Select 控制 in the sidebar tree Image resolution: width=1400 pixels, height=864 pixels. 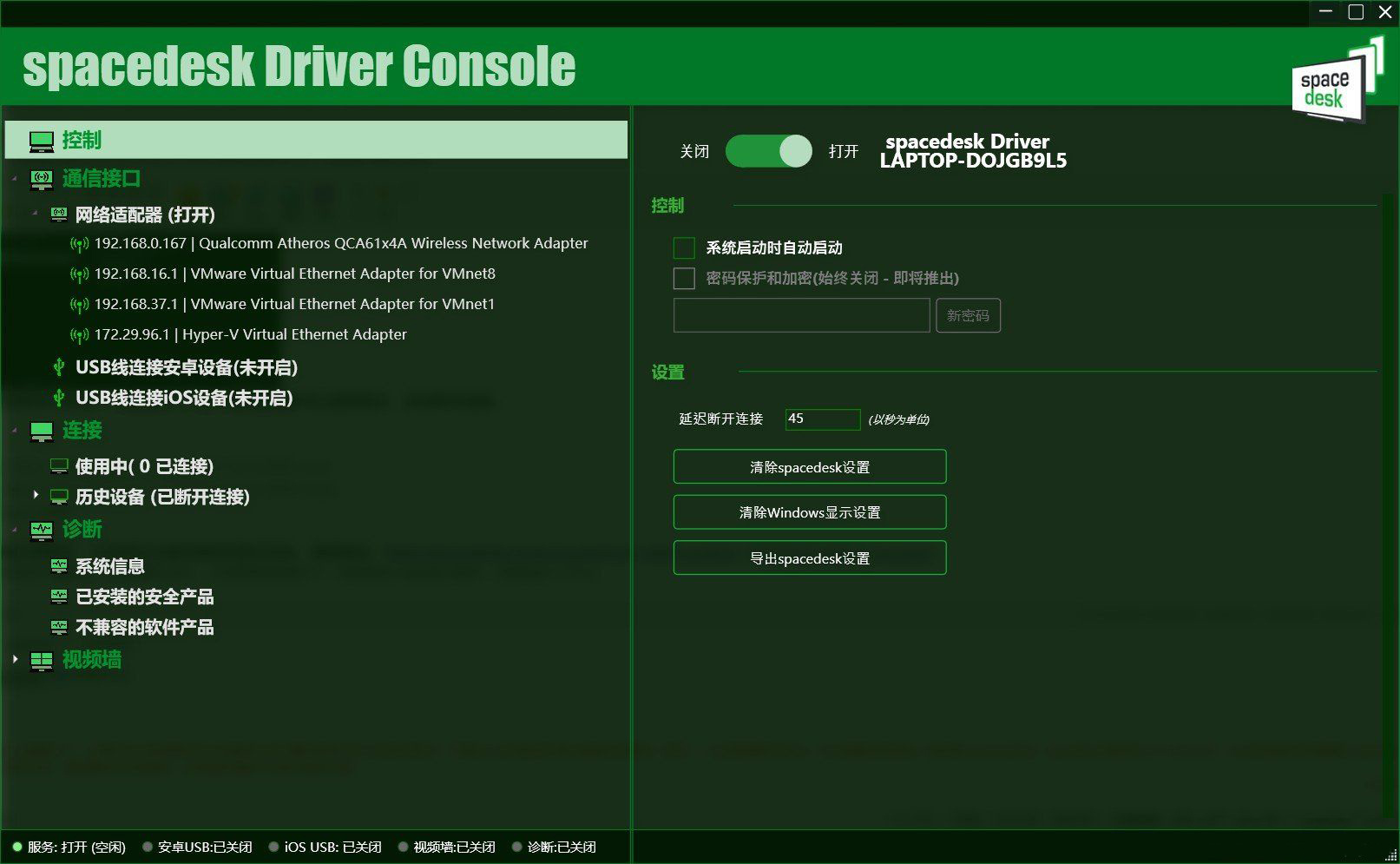coord(316,140)
